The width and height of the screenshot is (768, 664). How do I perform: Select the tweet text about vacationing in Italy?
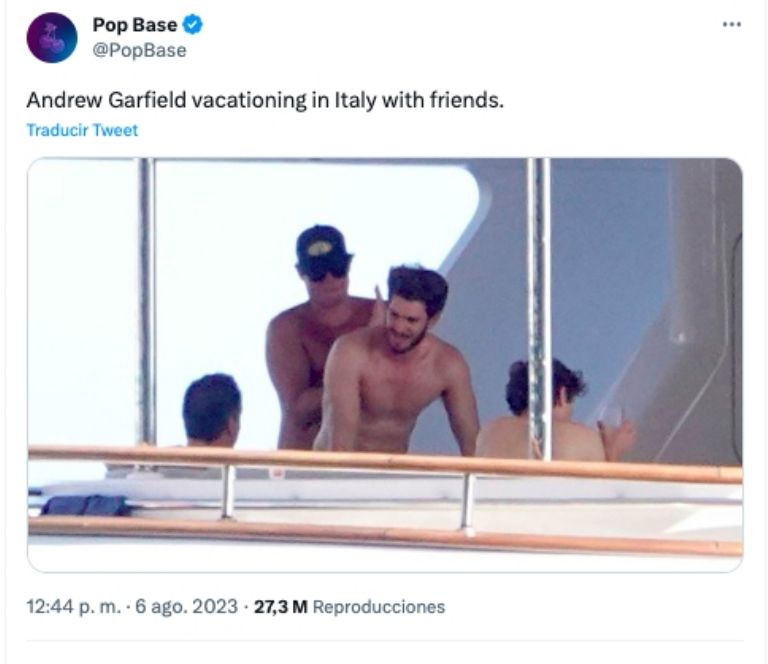click(x=265, y=100)
